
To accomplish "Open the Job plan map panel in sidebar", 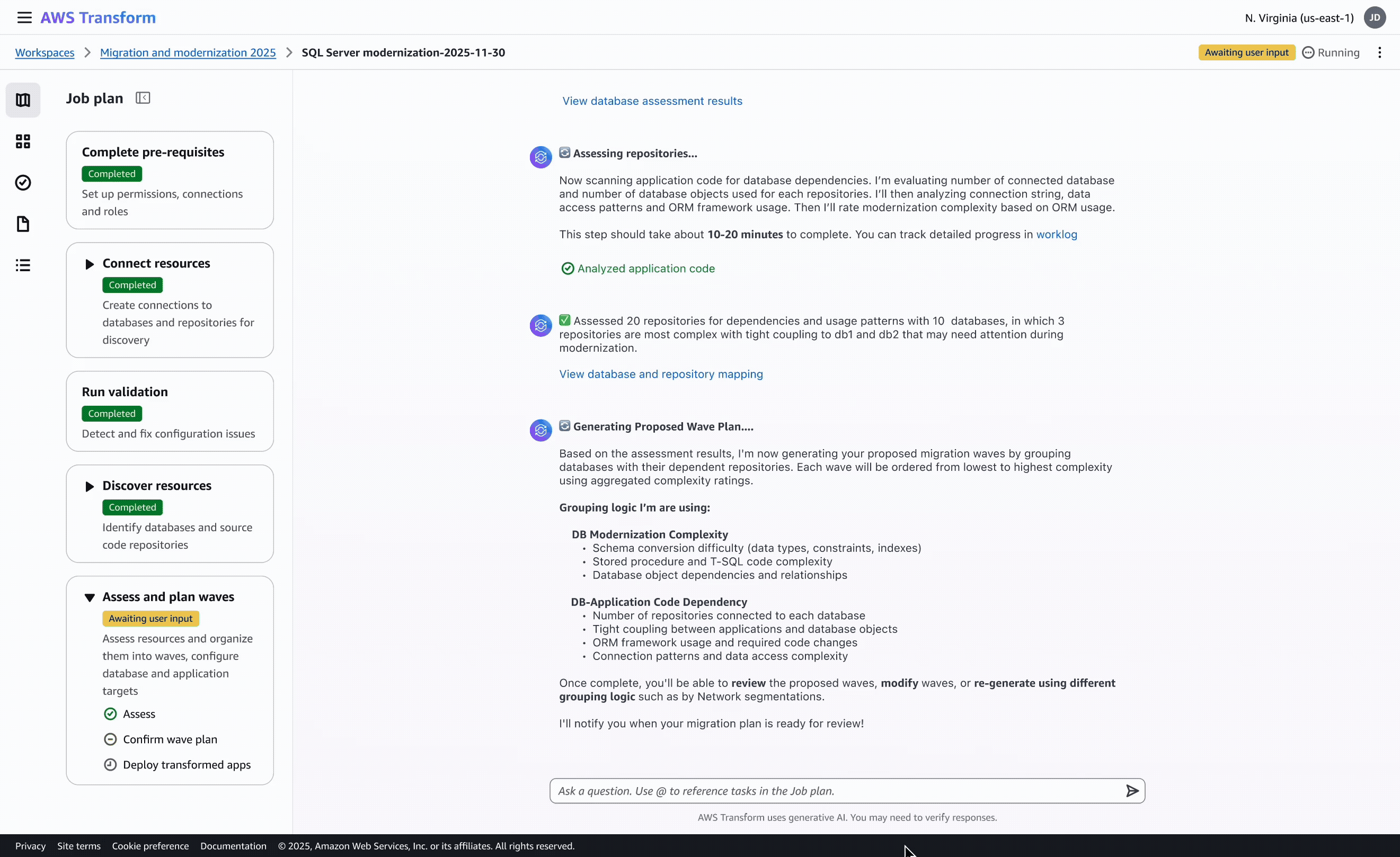I will [x=23, y=100].
